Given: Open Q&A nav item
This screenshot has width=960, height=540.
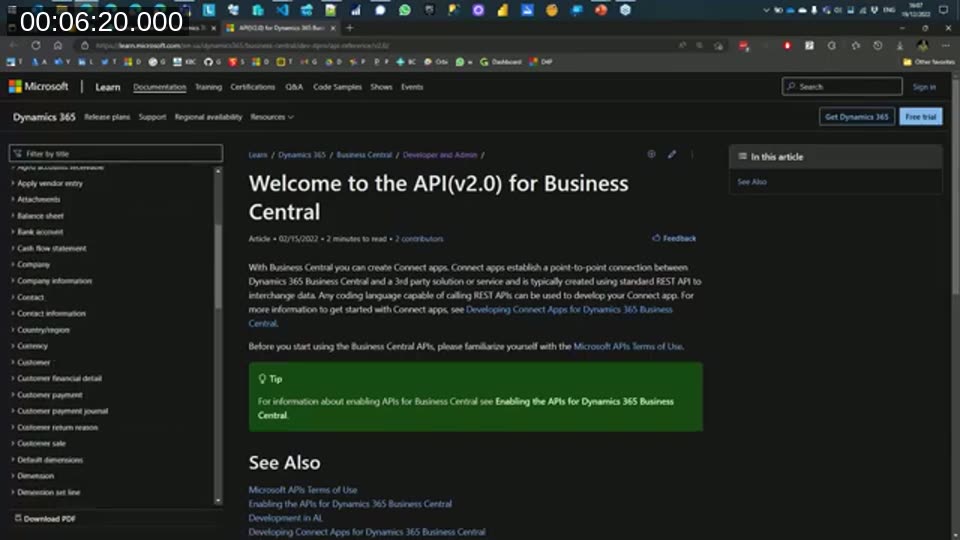Looking at the screenshot, I should (x=294, y=87).
